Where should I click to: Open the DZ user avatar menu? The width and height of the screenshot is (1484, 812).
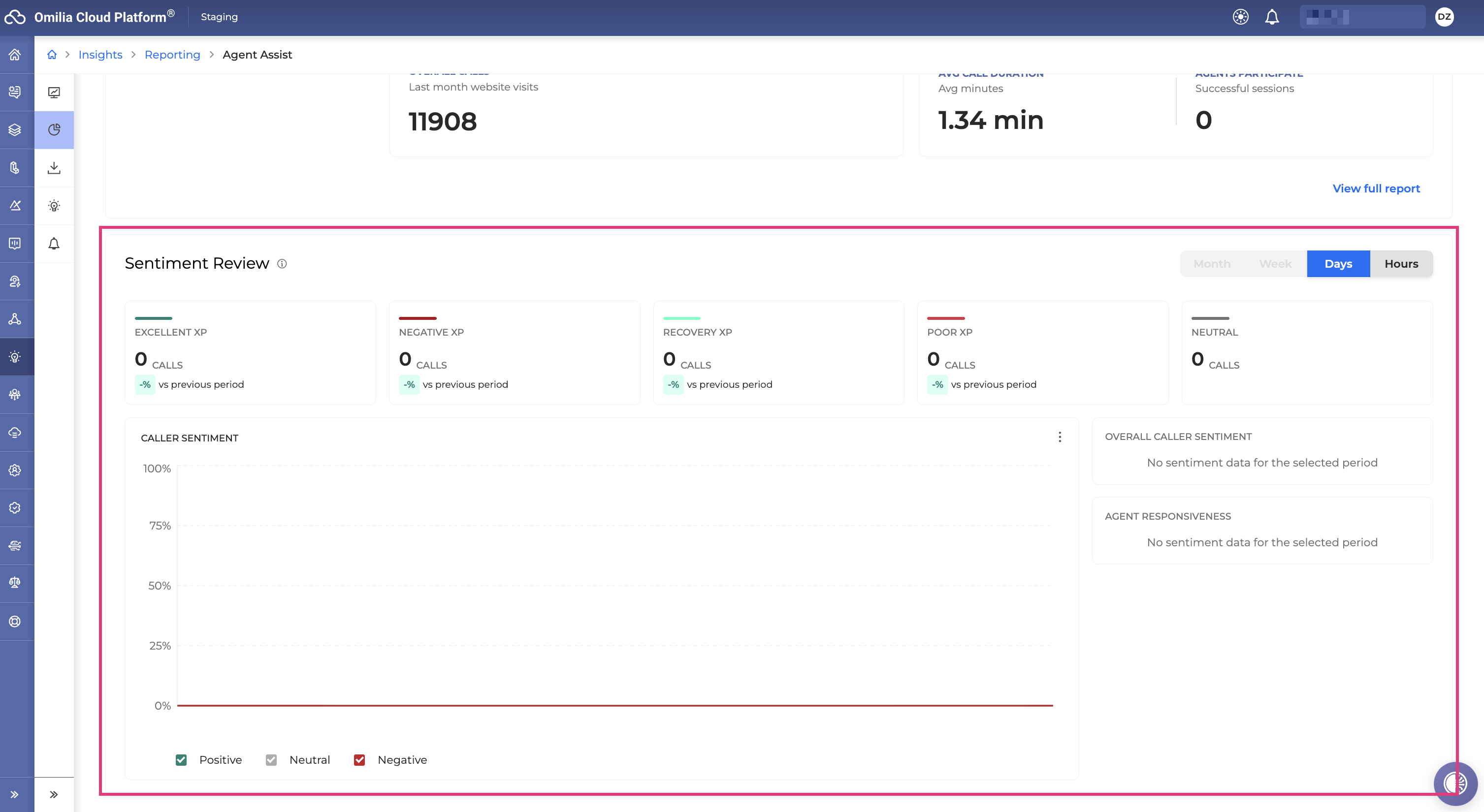1444,17
